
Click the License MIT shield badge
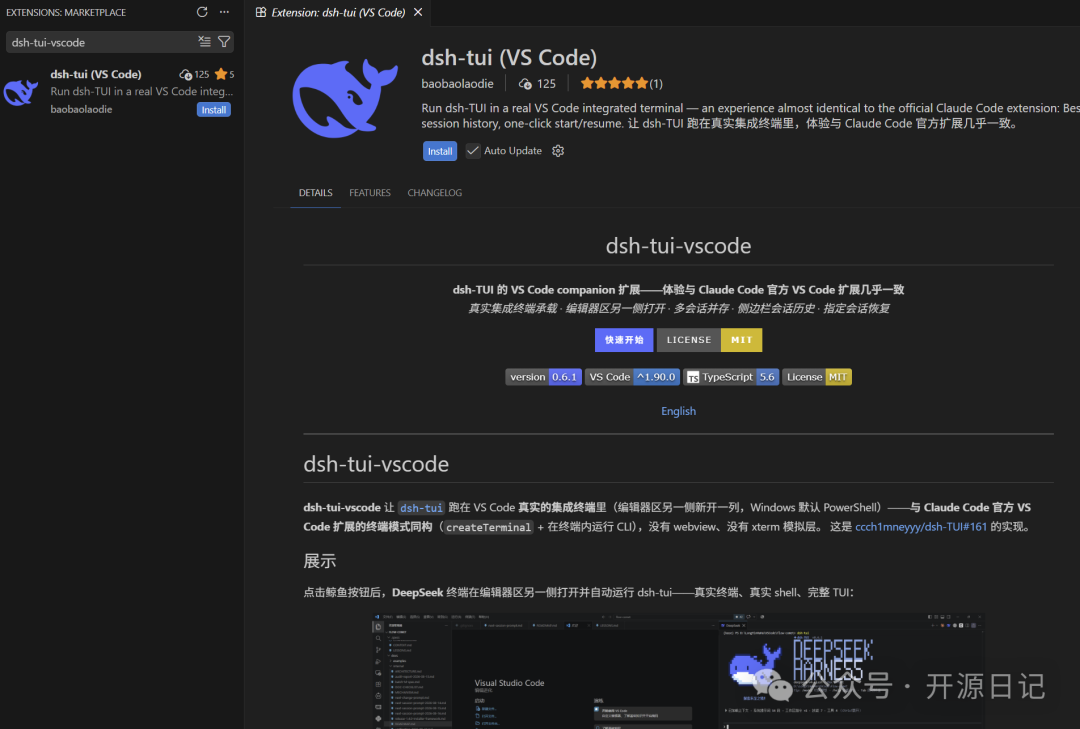point(817,377)
